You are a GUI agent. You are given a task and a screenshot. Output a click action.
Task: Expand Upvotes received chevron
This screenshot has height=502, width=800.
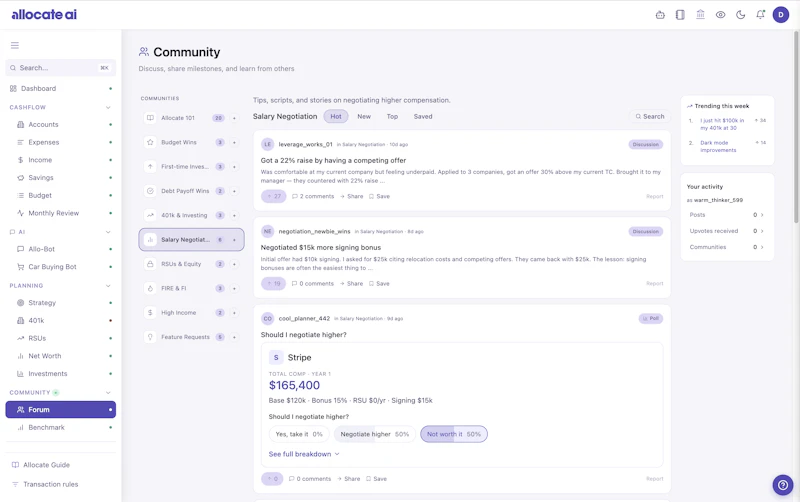[762, 231]
